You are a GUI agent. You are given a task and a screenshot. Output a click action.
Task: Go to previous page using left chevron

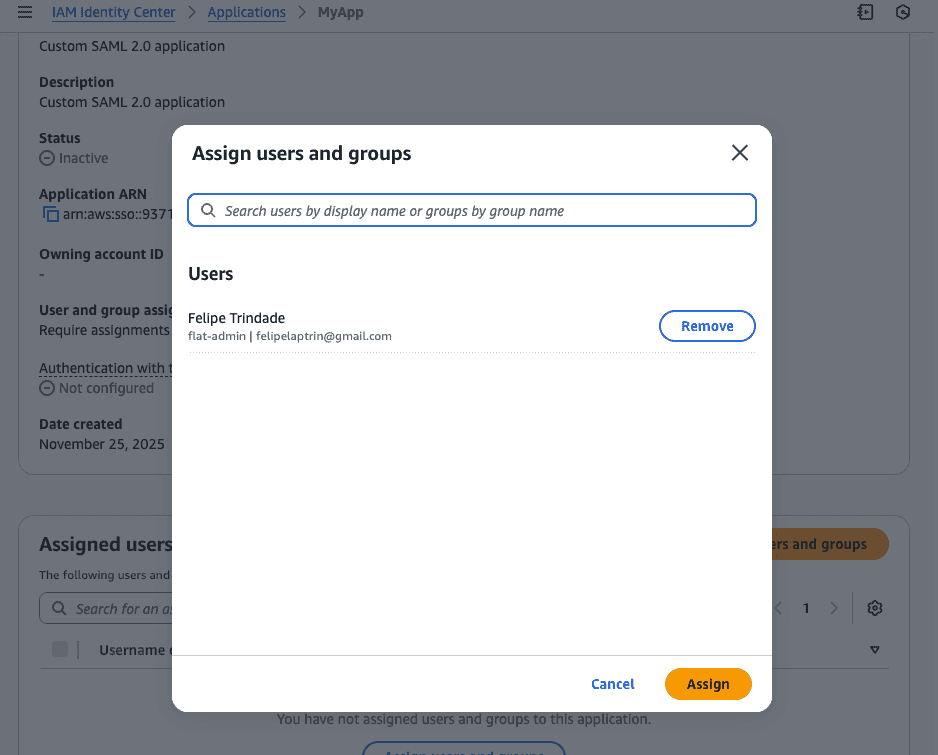tap(779, 608)
